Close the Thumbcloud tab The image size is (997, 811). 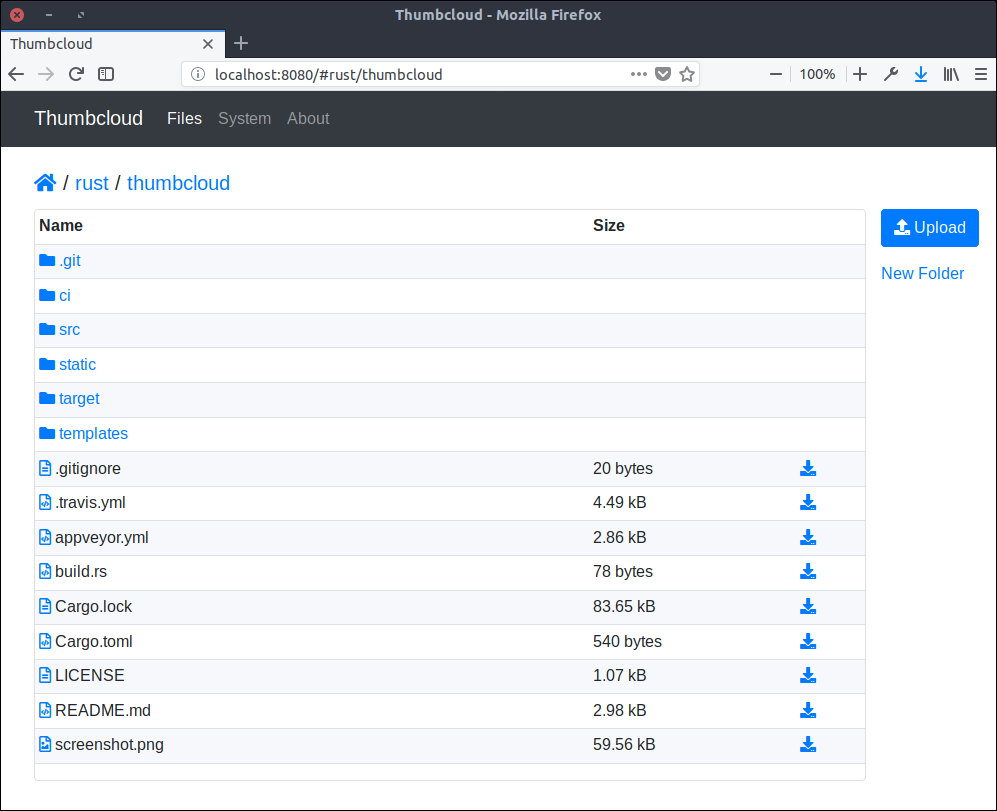pos(208,44)
